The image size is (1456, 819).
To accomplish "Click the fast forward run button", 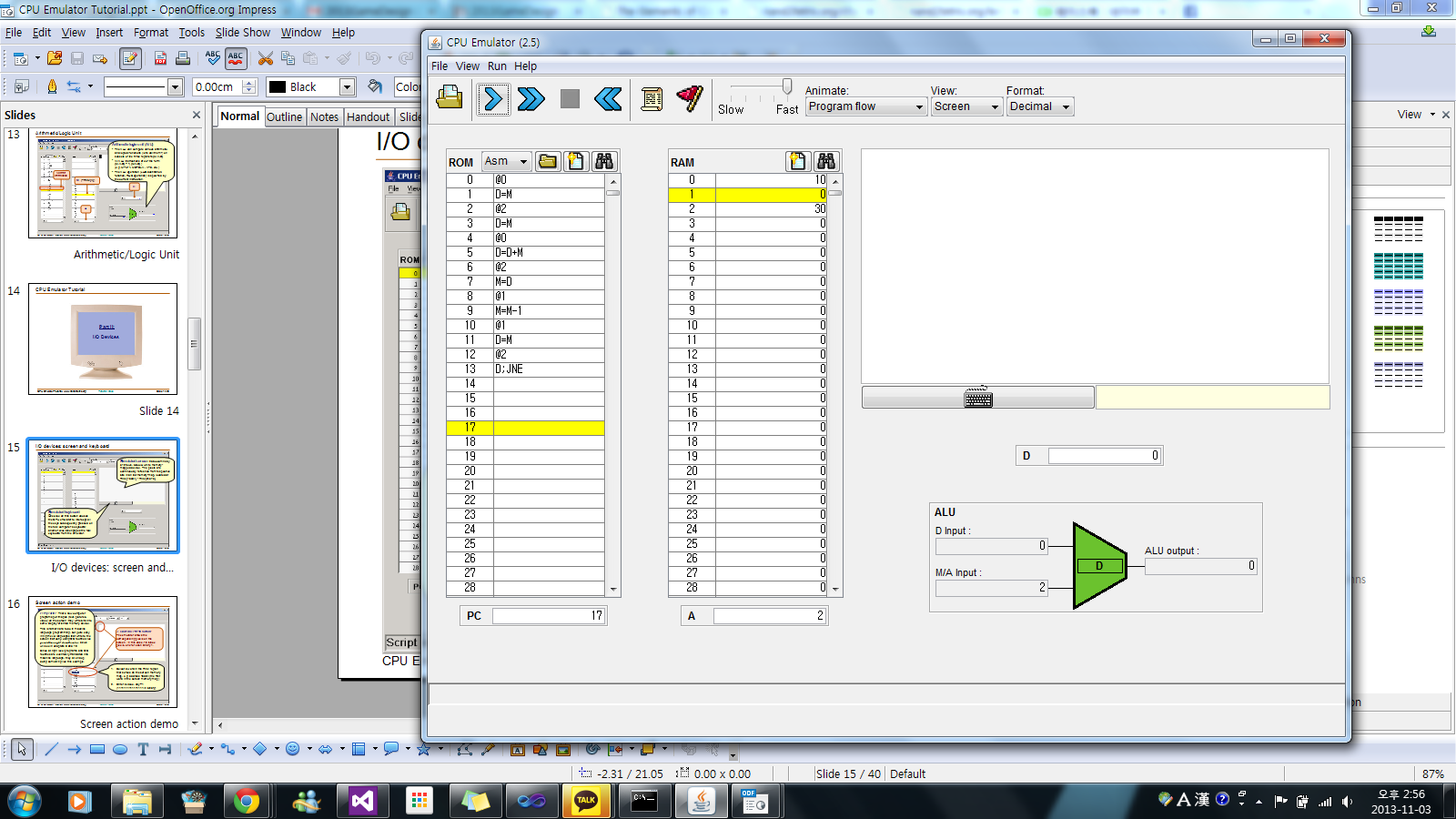I will (x=531, y=98).
